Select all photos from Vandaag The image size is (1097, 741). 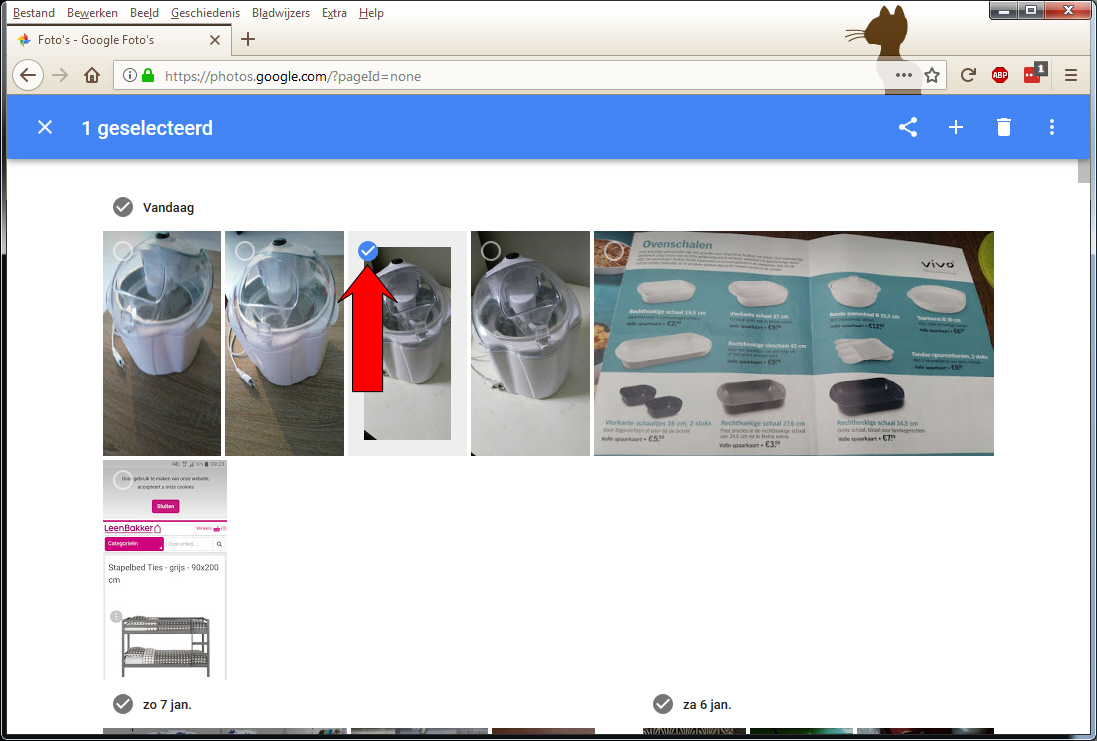click(123, 207)
